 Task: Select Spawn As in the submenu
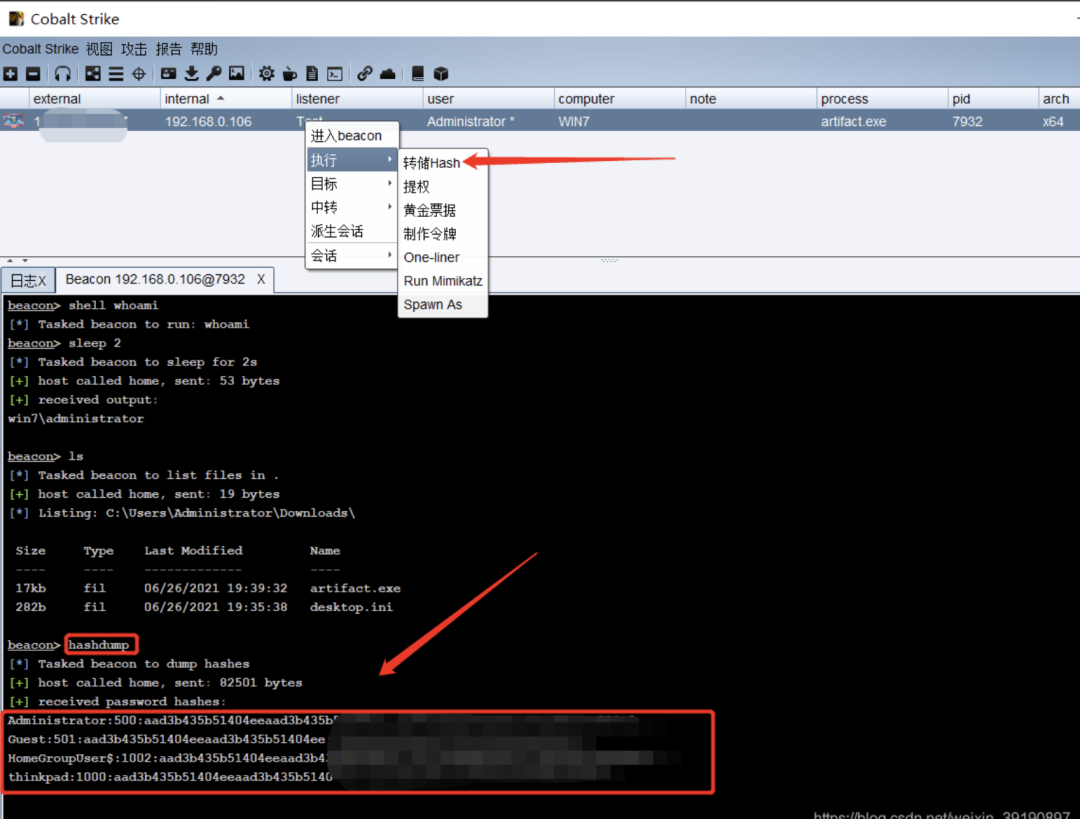pos(443,304)
